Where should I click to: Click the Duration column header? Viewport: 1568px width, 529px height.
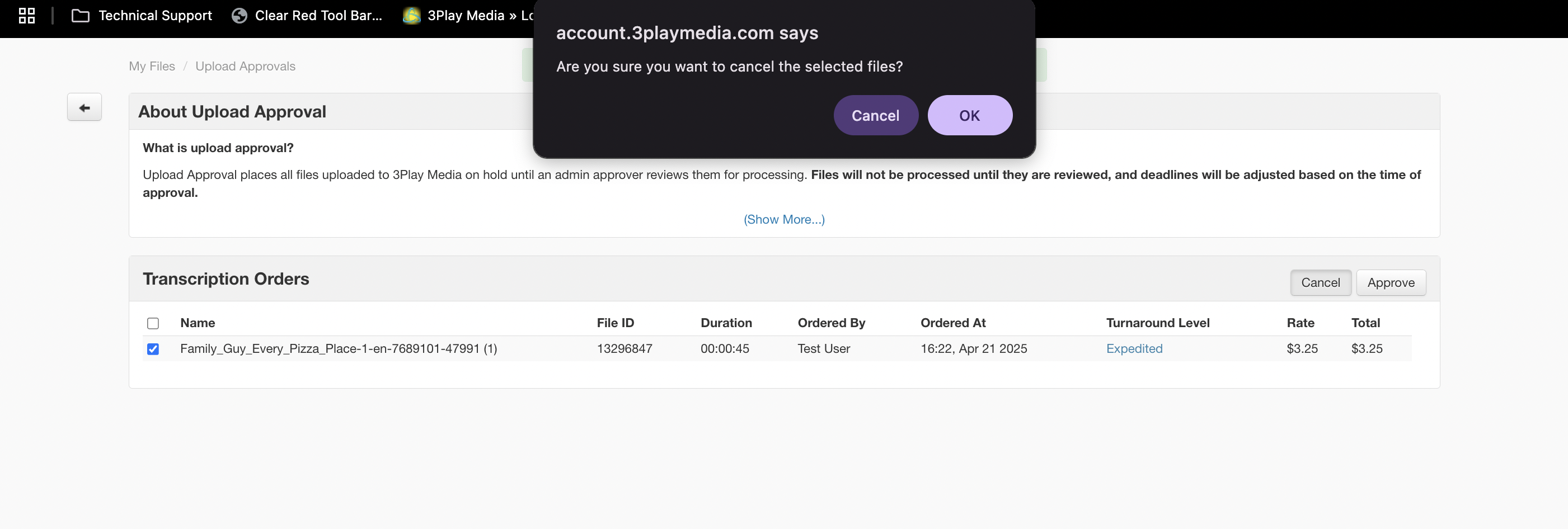point(726,323)
